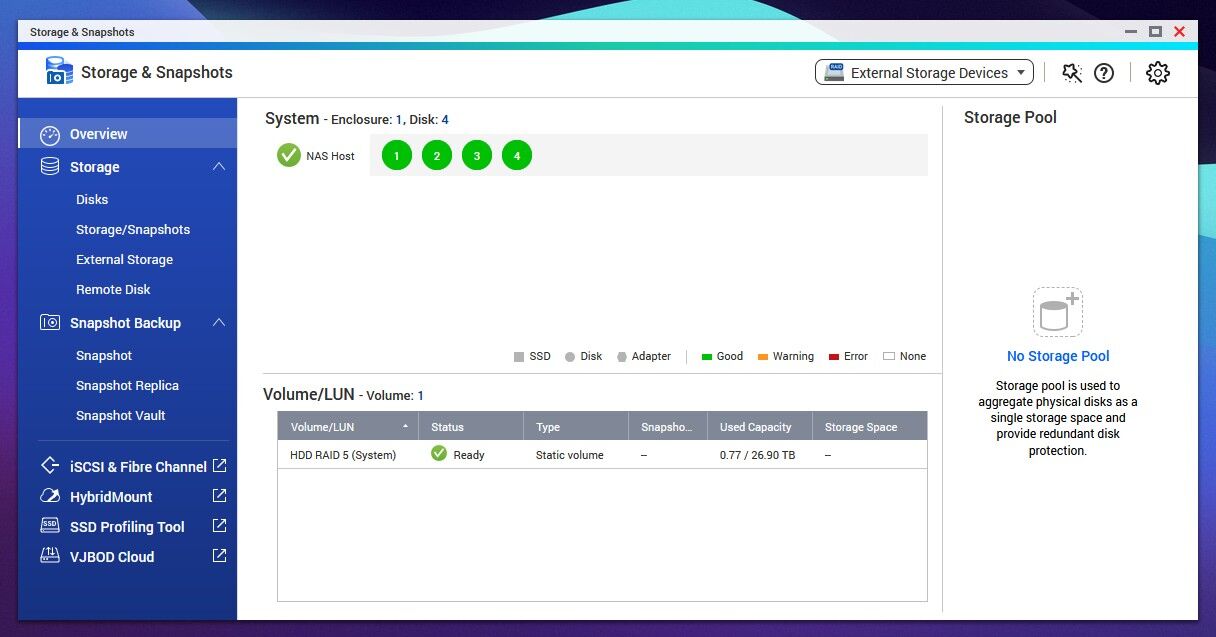
Task: Click the Used Capacity column header
Action: 760,427
